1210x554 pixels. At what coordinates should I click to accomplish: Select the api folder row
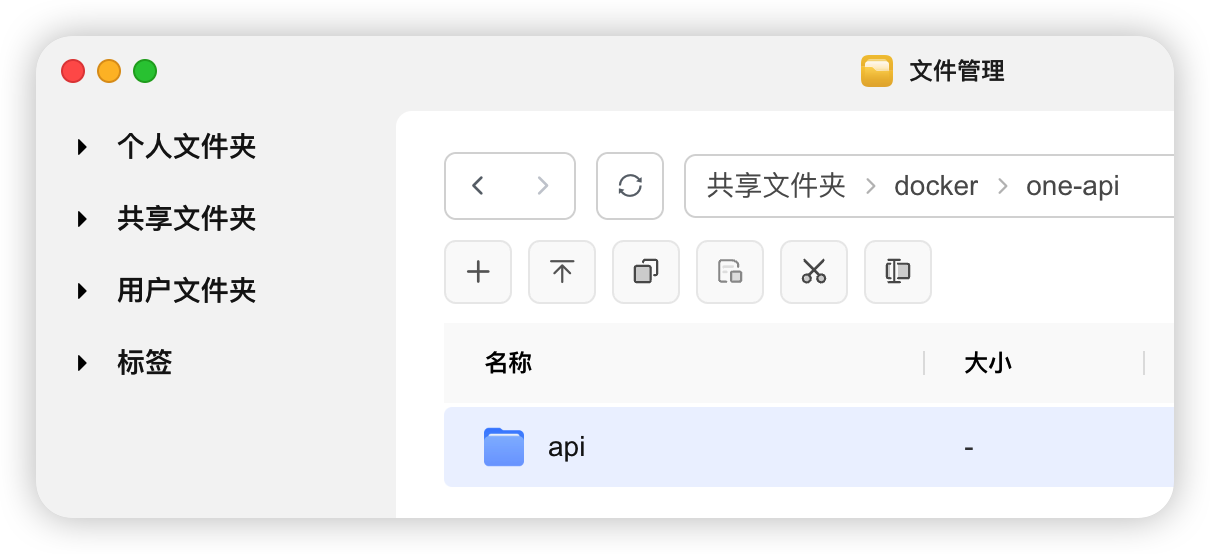click(x=700, y=447)
